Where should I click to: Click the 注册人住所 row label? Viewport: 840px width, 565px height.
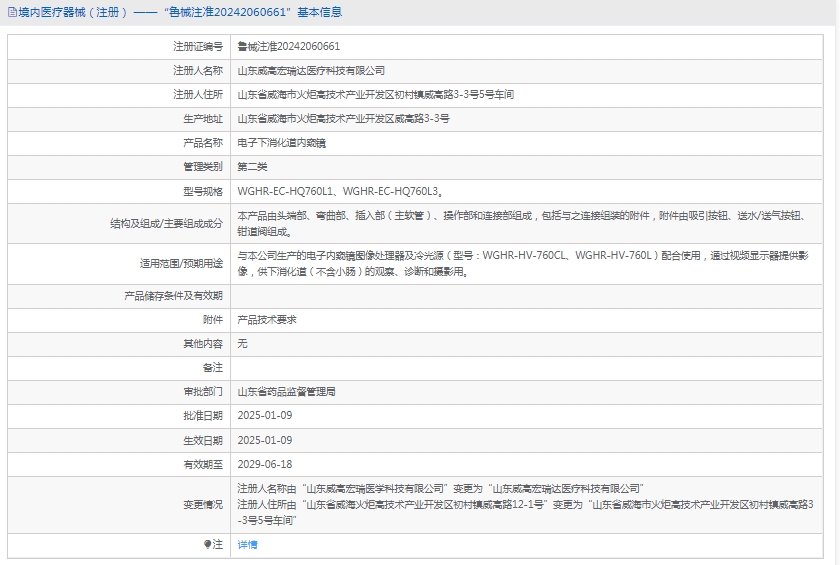pyautogui.click(x=198, y=95)
